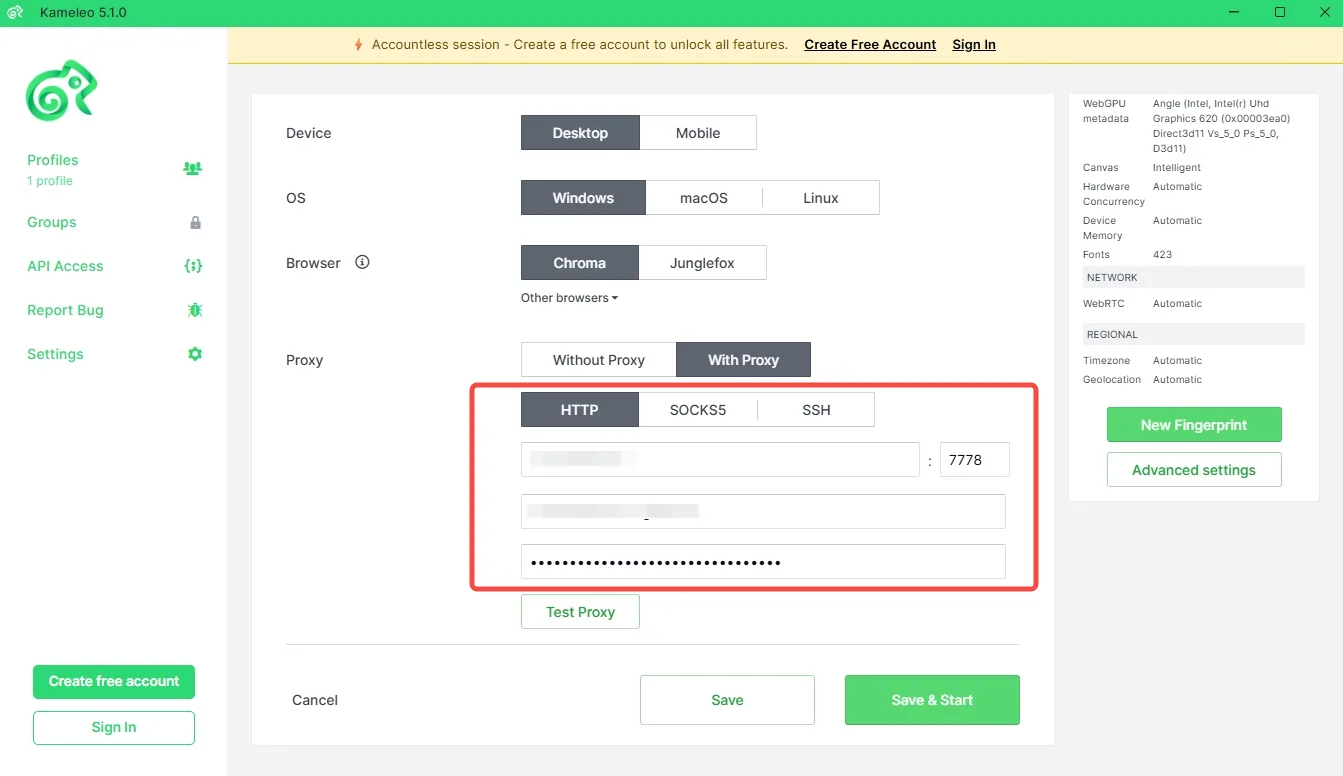Select SOCKS5 proxy type tab
1343x776 pixels.
[698, 410]
